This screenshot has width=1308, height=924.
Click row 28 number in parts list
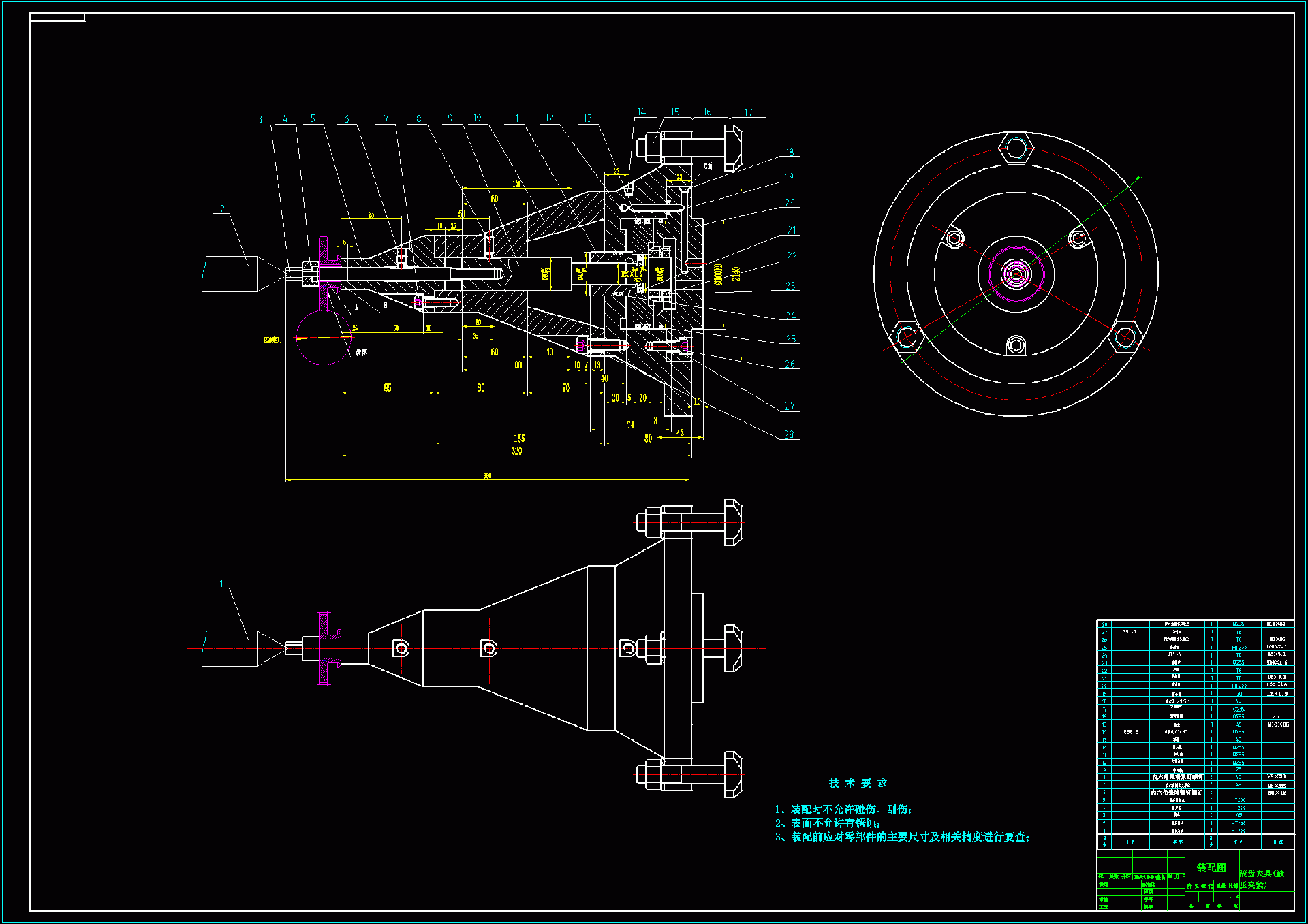coord(1104,624)
